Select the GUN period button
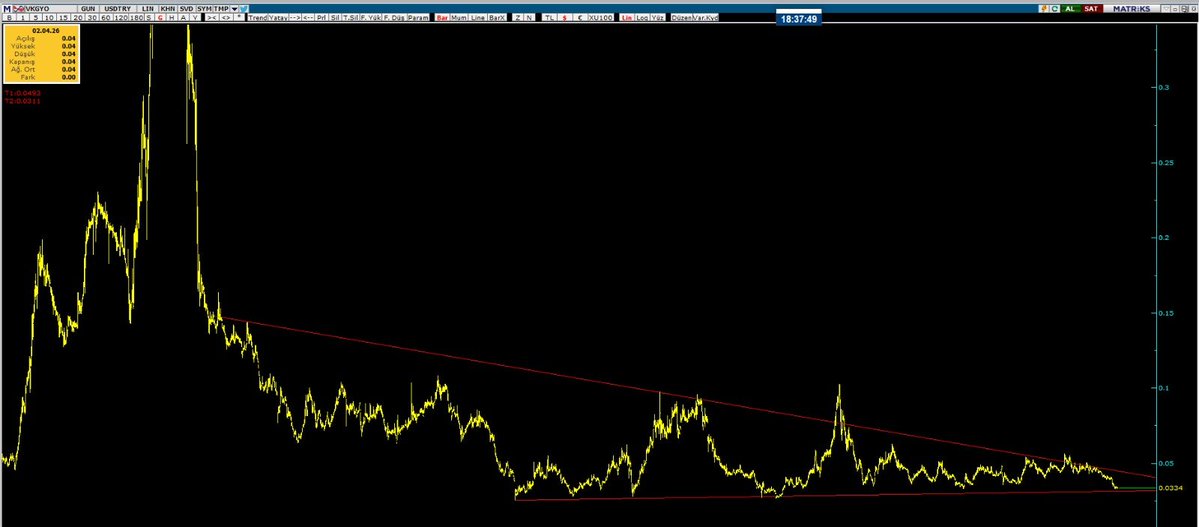The width and height of the screenshot is (1199, 527). pos(88,8)
